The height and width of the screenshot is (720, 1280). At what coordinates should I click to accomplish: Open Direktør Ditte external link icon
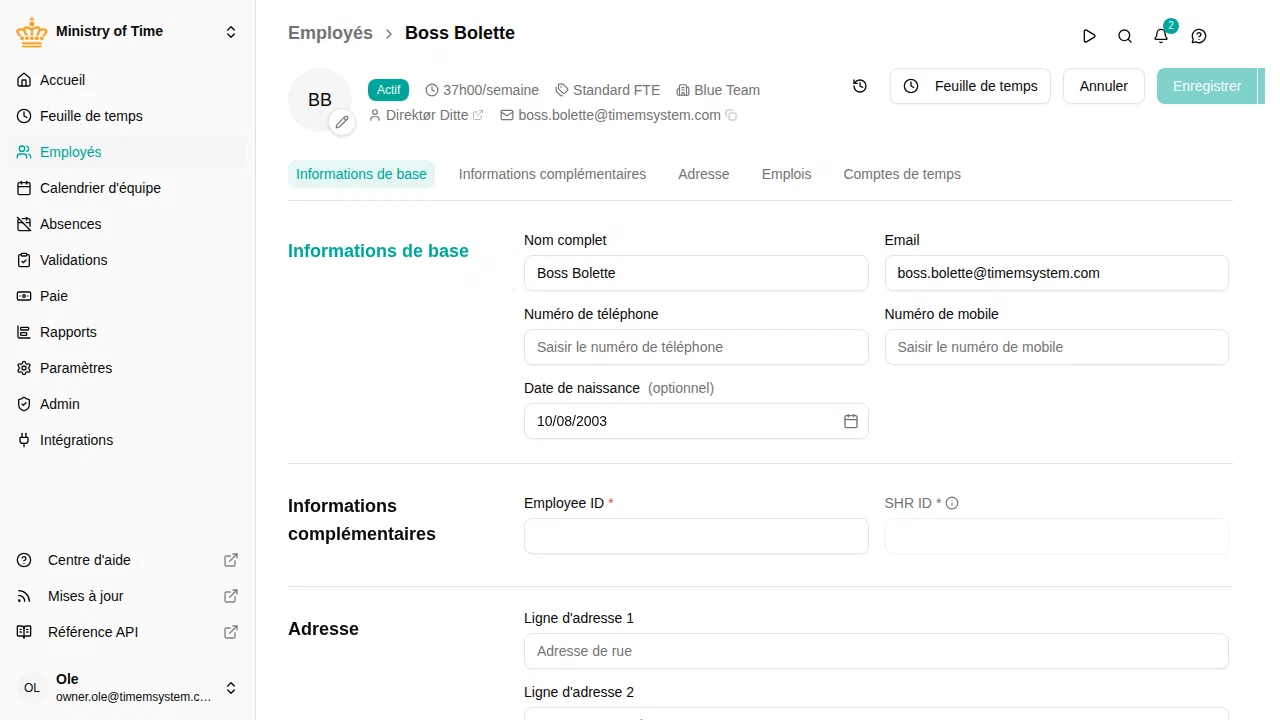click(478, 116)
